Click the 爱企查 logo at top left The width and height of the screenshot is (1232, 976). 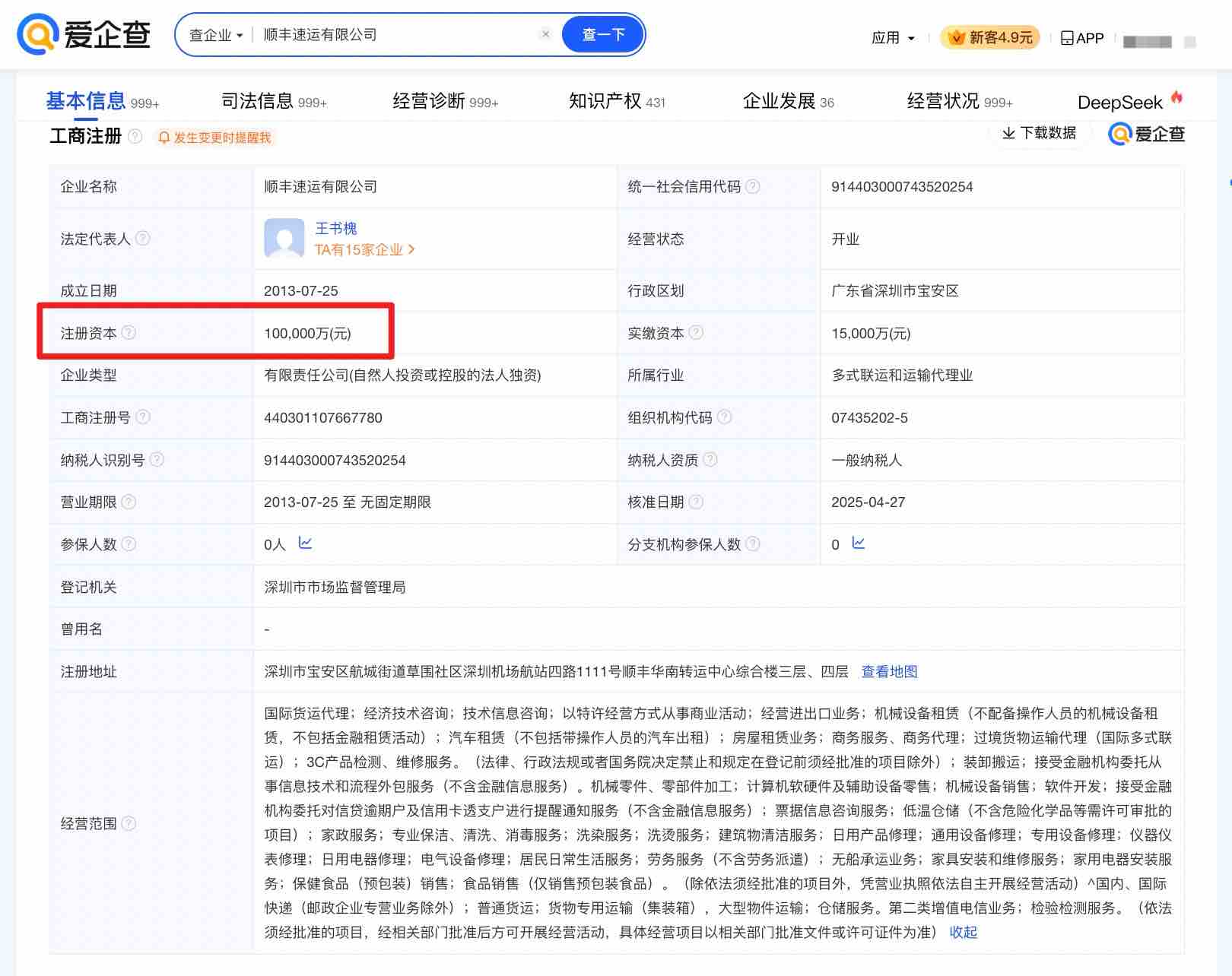[84, 34]
